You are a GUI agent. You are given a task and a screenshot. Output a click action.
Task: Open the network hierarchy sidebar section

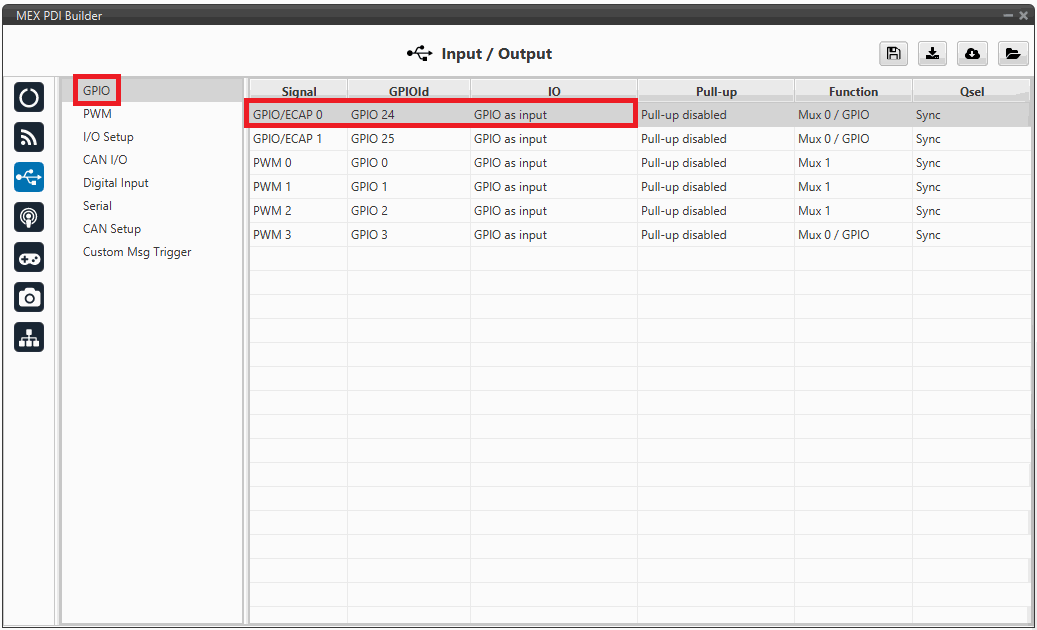29,338
